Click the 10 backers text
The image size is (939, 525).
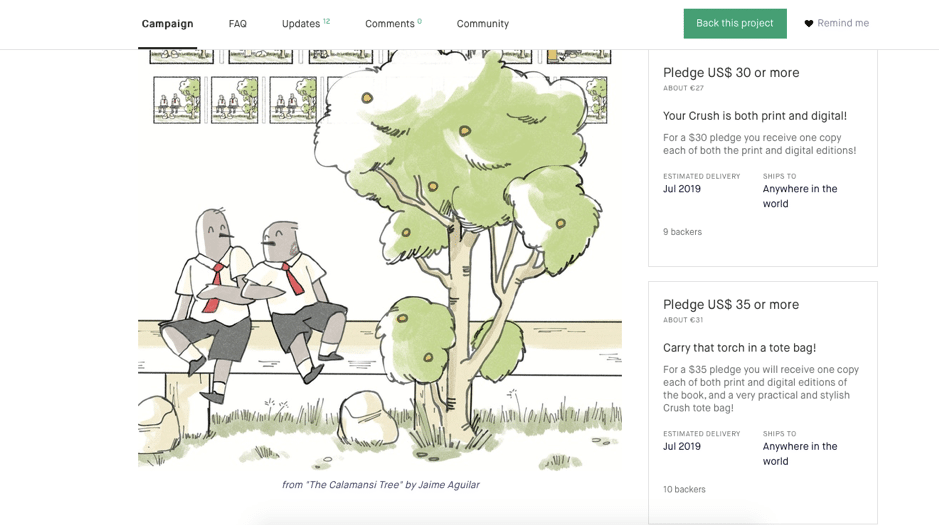coord(684,489)
